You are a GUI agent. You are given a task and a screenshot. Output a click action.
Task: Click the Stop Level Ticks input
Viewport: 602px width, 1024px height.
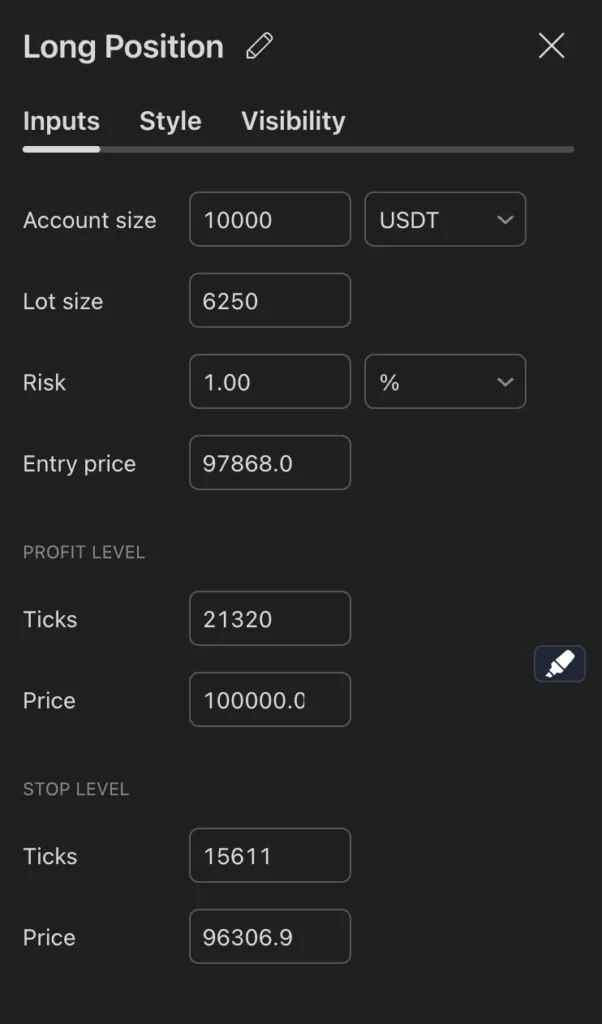tap(270, 856)
